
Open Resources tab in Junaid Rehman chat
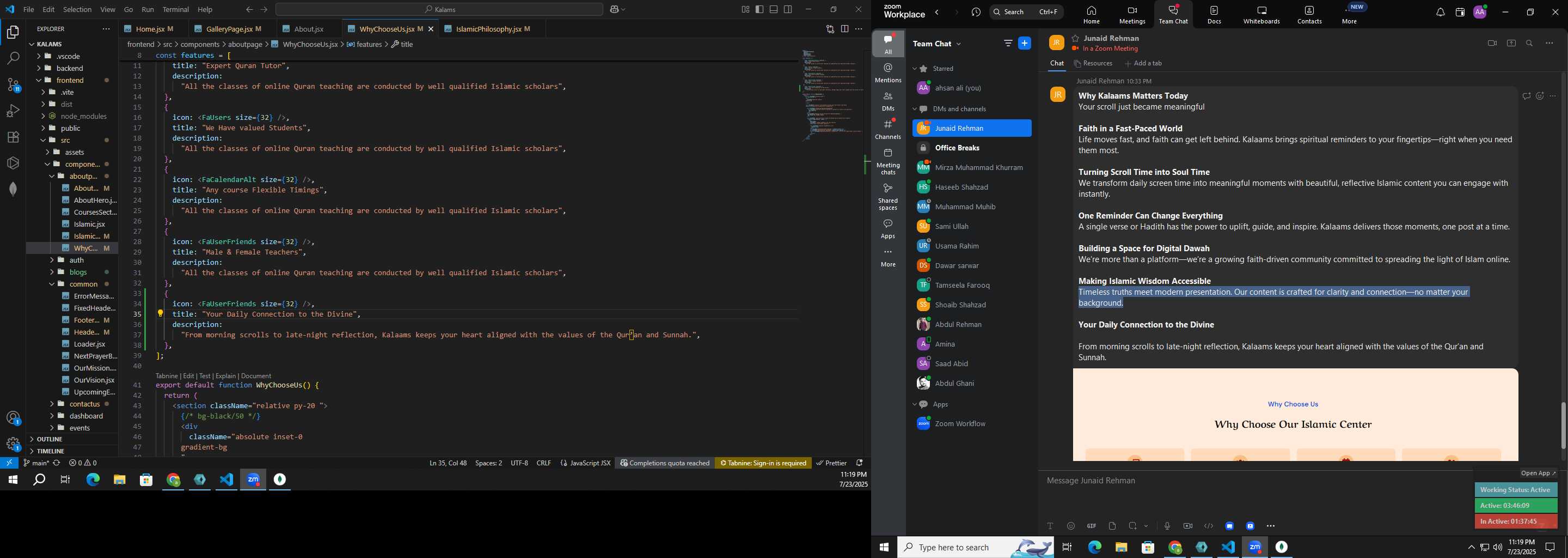click(x=1093, y=63)
